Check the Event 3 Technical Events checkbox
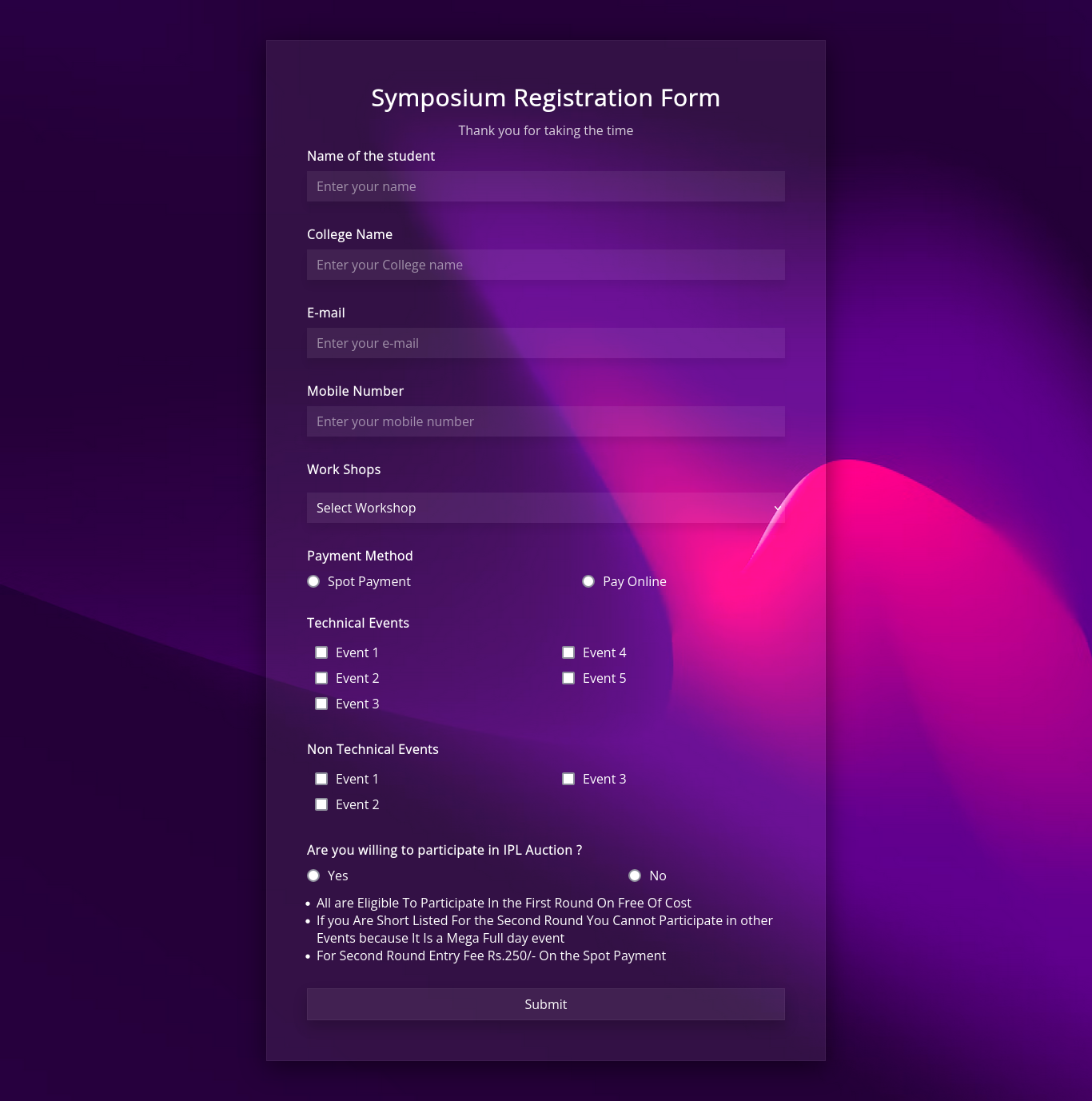The height and width of the screenshot is (1101, 1092). (x=321, y=704)
